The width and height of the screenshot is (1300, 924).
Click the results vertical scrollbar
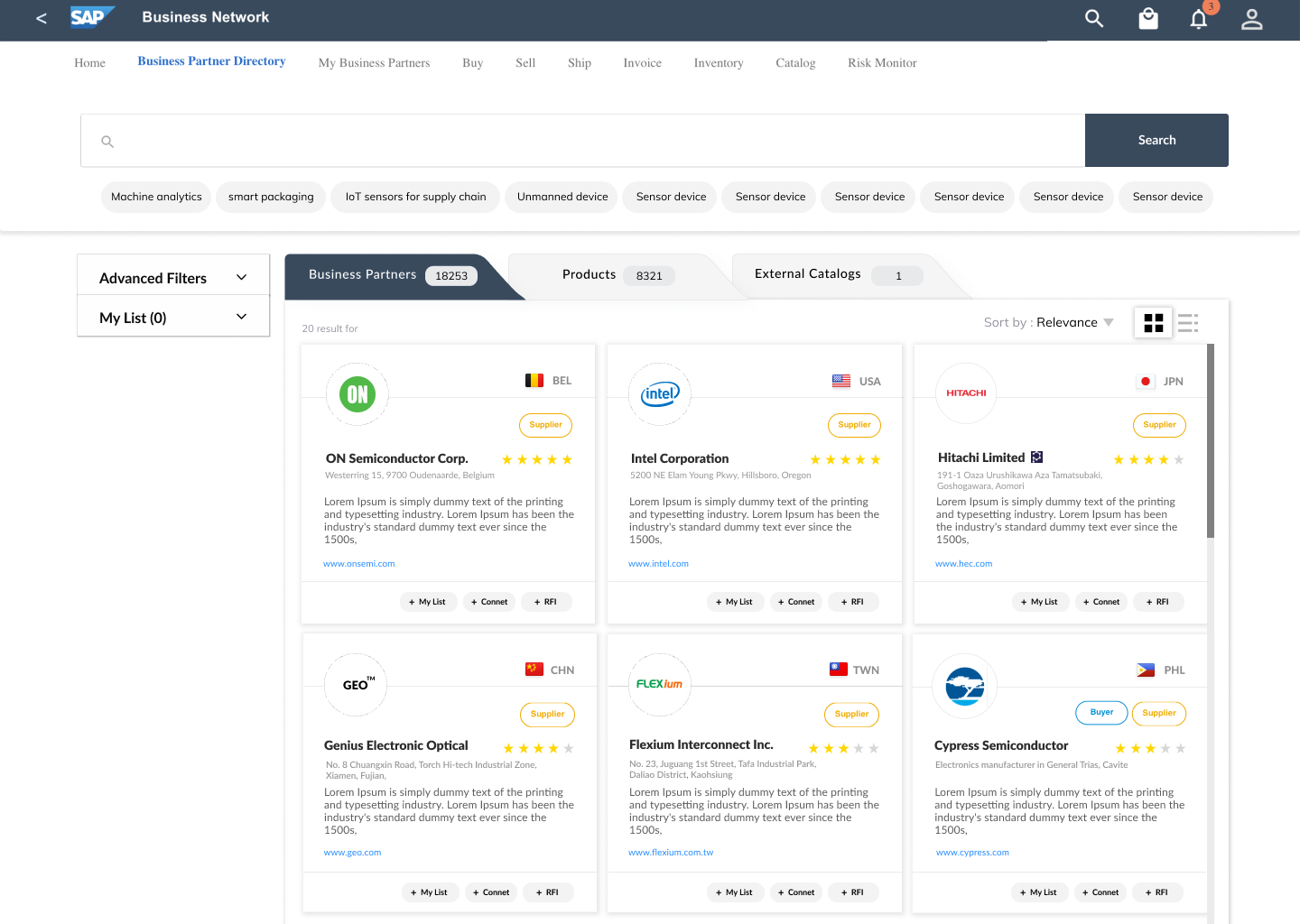(x=1211, y=441)
